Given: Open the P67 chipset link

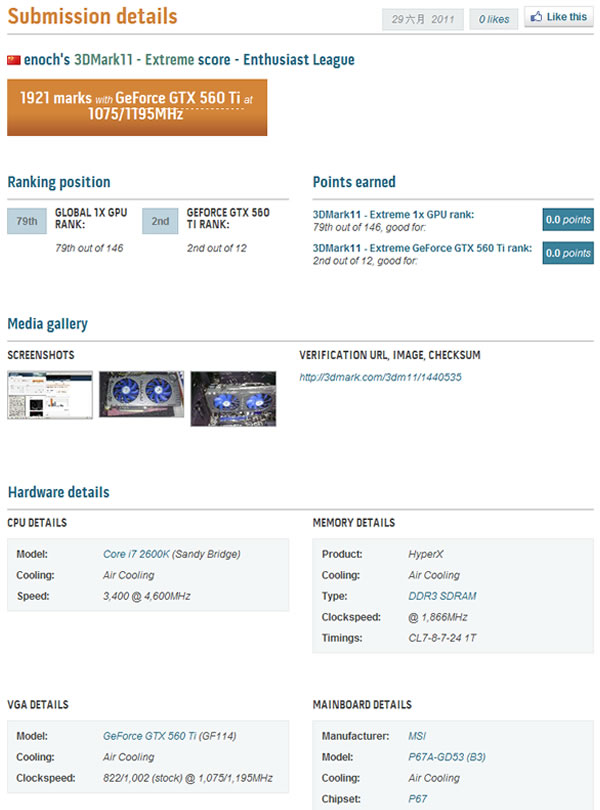Looking at the screenshot, I should pos(418,799).
